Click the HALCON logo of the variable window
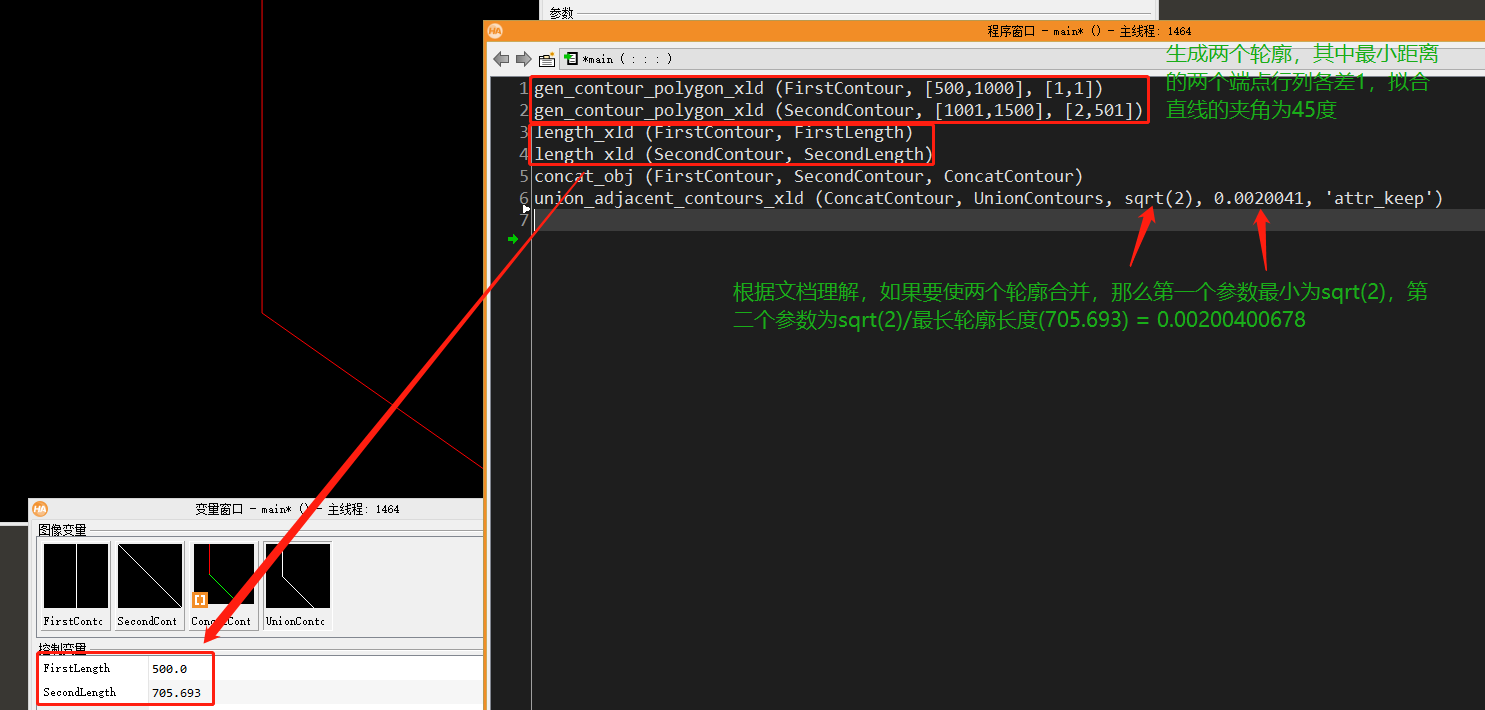 (40, 509)
